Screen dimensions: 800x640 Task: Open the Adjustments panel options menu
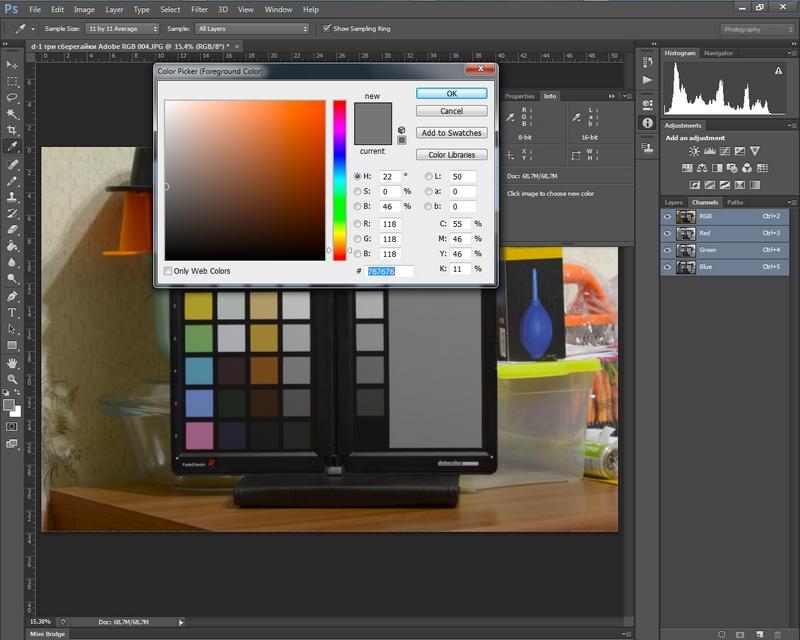coord(791,126)
